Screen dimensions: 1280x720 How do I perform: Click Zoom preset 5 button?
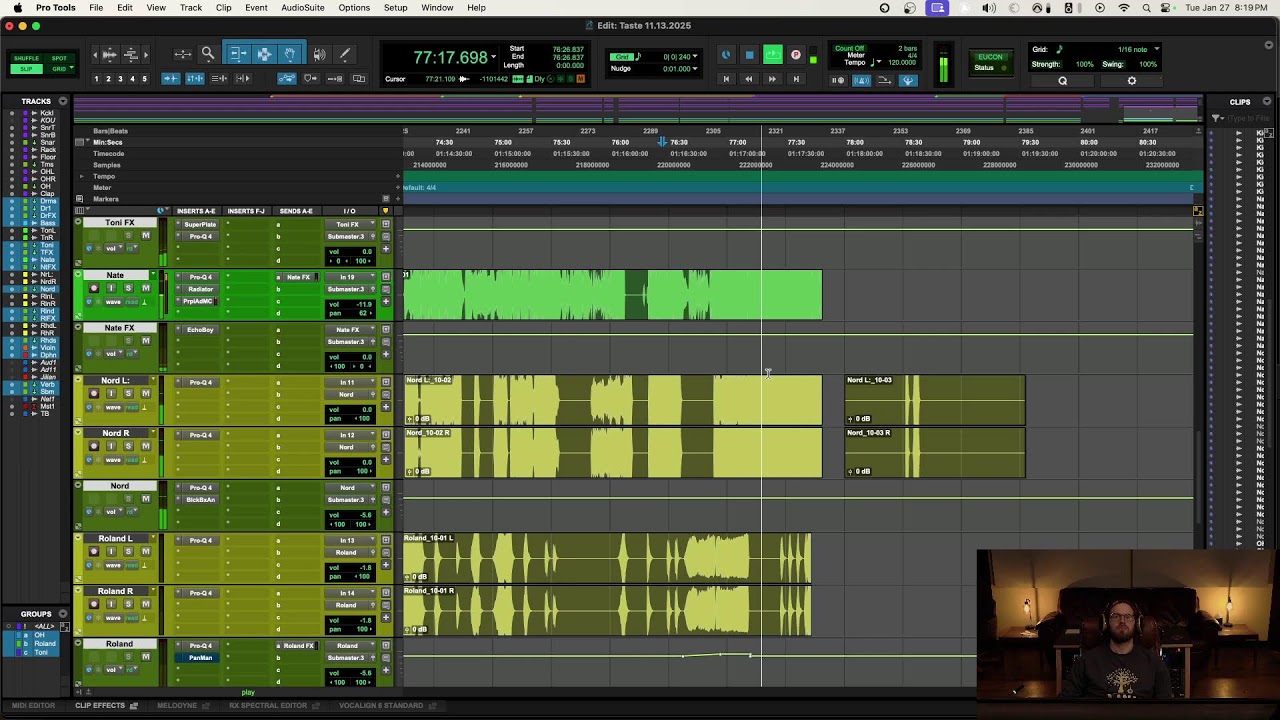coord(144,79)
